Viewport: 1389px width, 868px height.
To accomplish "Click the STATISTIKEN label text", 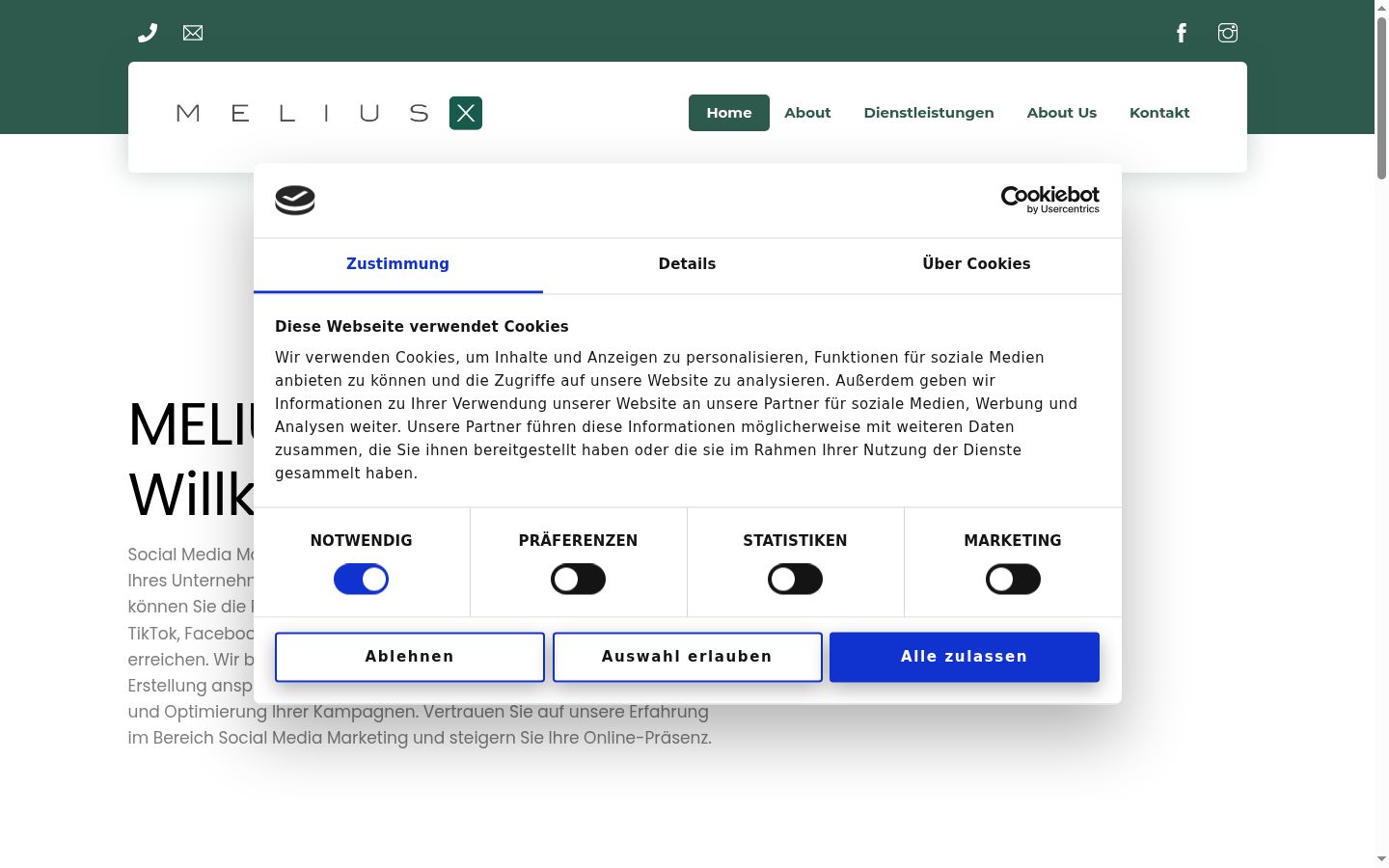I will click(x=795, y=541).
